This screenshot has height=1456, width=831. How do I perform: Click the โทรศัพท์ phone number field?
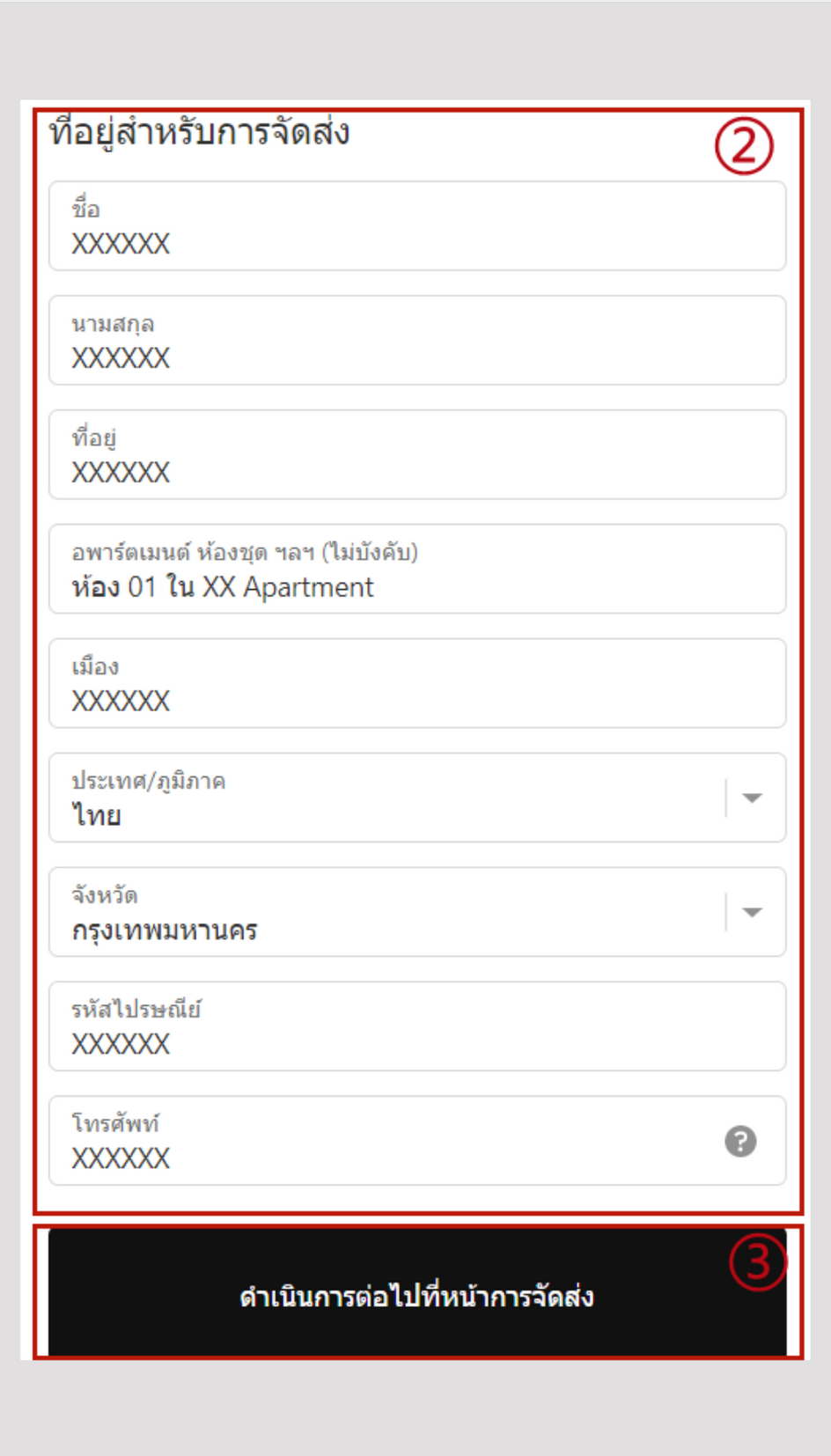pos(417,1141)
